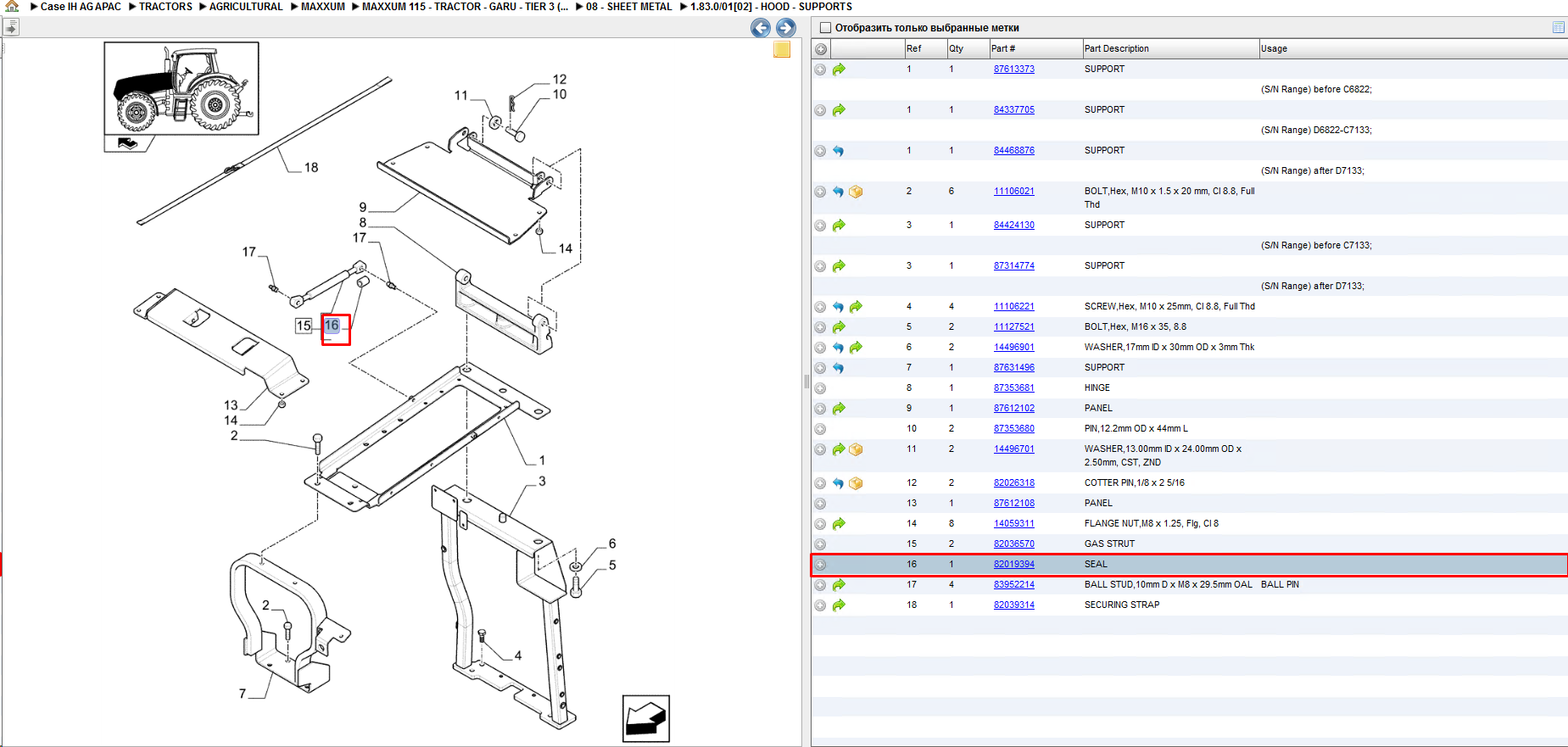Image resolution: width=1568 pixels, height=747 pixels.
Task: Click the box icon for part 11106021
Action: (x=856, y=192)
